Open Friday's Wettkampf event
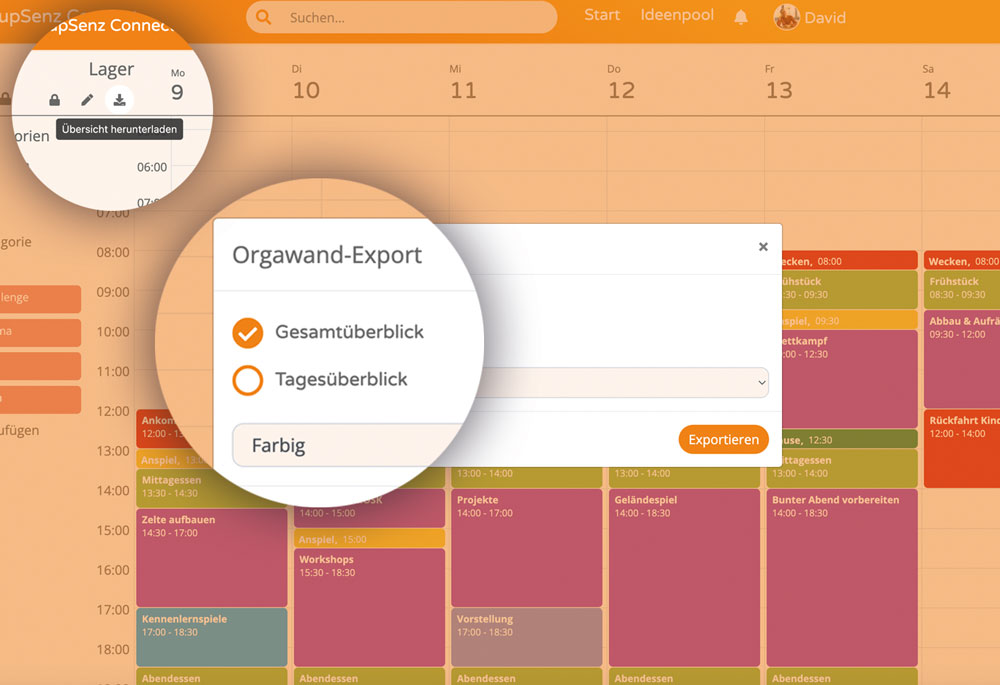This screenshot has height=685, width=1000. tap(849, 379)
